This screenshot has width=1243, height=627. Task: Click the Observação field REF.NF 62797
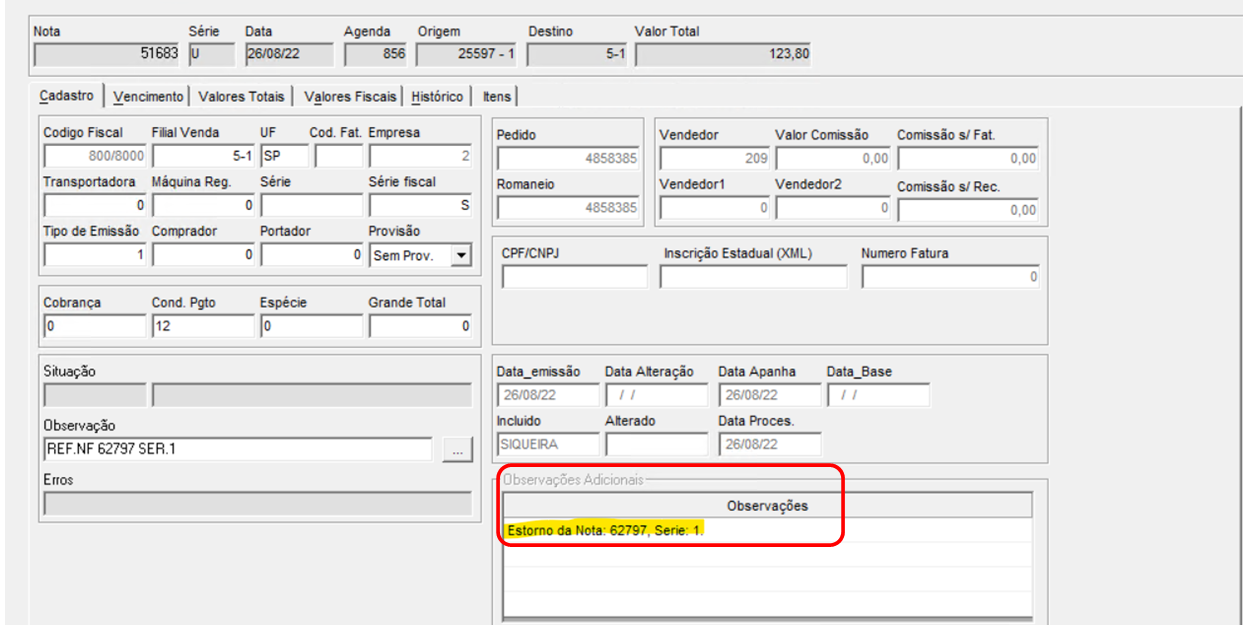(x=238, y=449)
